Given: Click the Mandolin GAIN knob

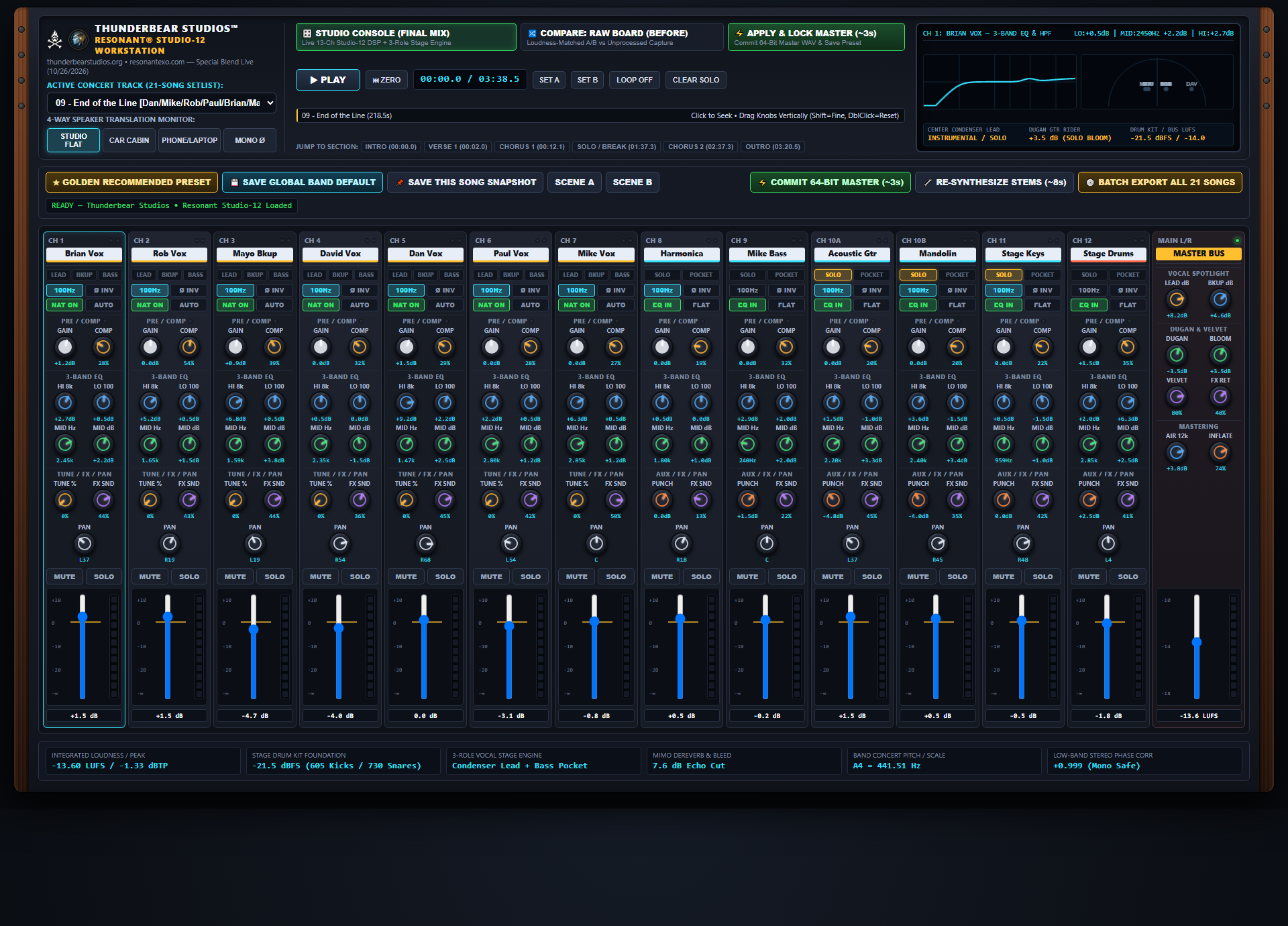Looking at the screenshot, I should pyautogui.click(x=918, y=347).
